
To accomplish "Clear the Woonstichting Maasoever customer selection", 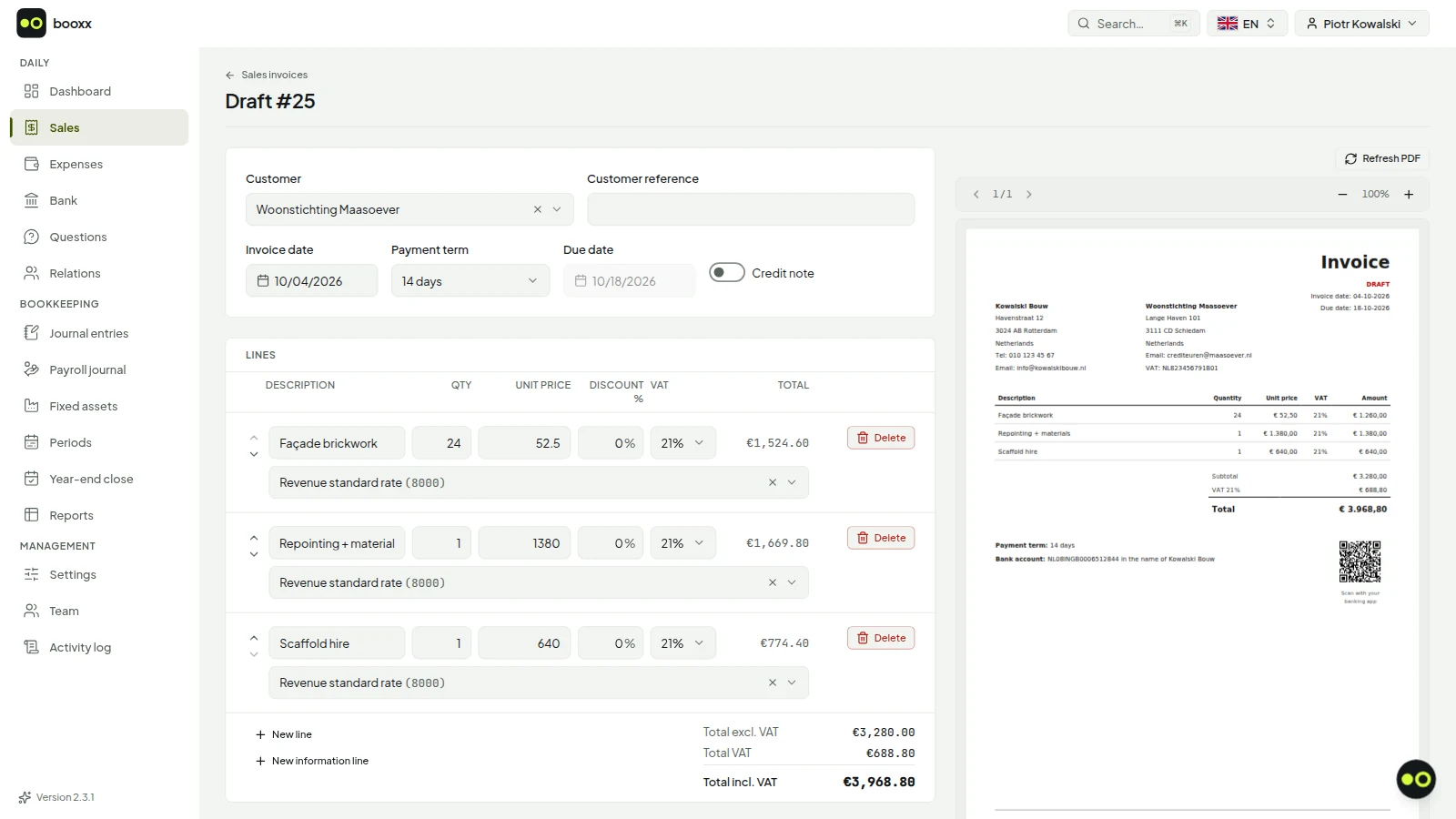I will pos(538,209).
